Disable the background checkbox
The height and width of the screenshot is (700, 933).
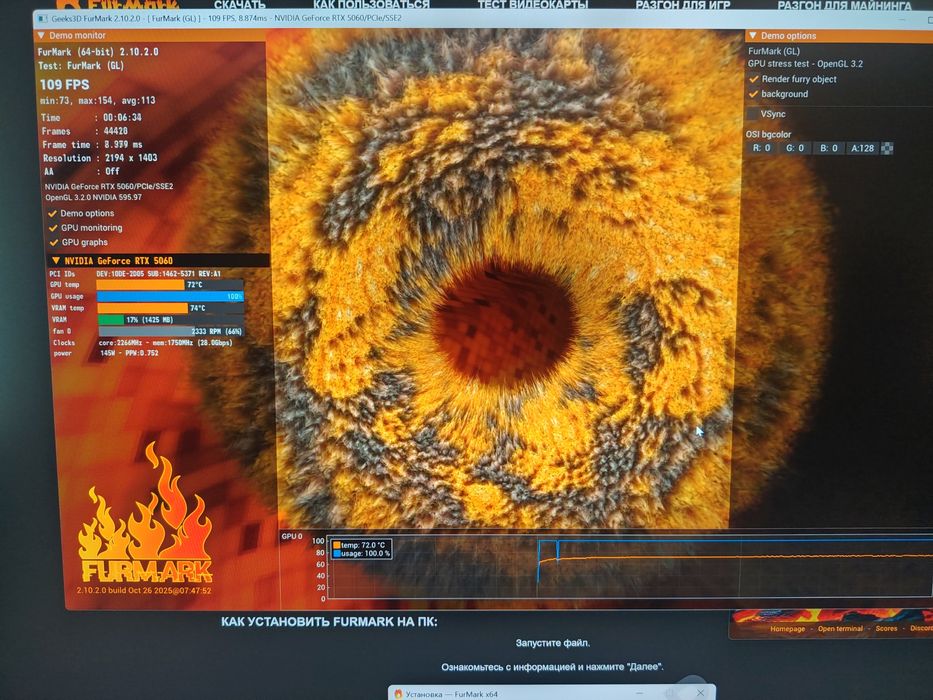coord(754,93)
